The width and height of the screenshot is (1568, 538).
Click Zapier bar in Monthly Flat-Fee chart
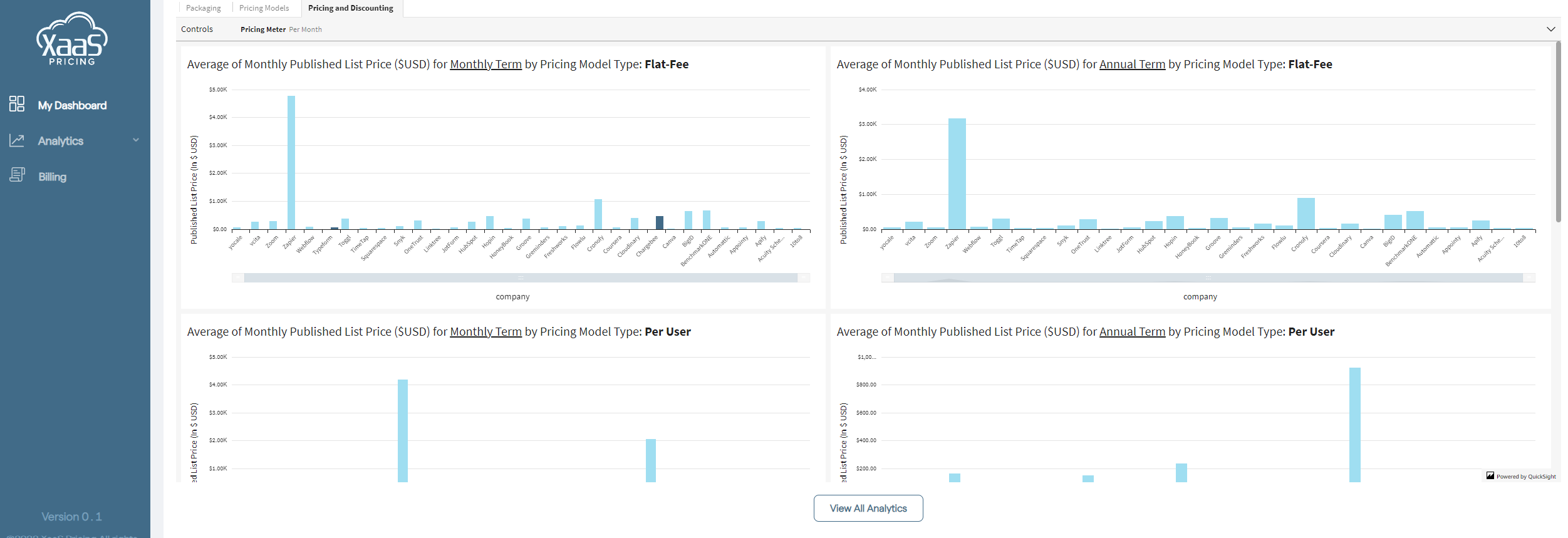pyautogui.click(x=291, y=162)
